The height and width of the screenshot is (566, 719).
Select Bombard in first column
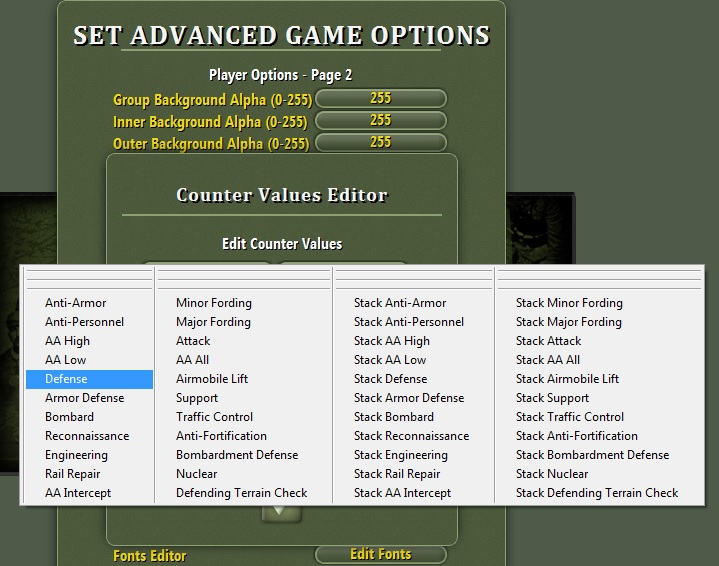[89, 417]
